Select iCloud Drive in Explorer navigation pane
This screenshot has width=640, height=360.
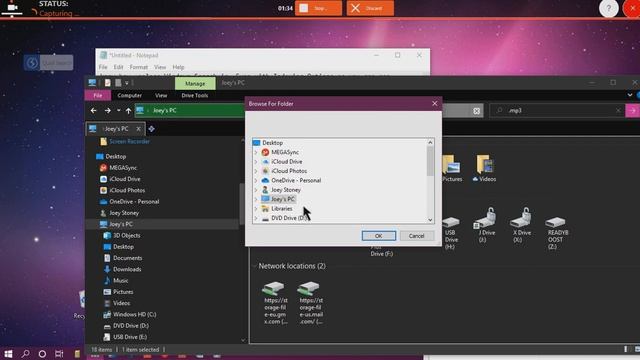coord(124,179)
